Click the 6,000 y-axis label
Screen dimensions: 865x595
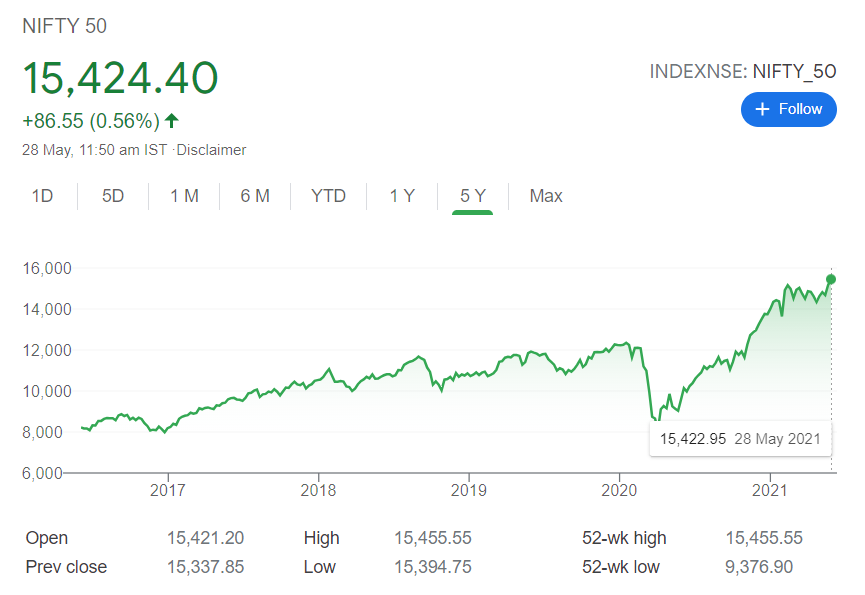click(x=42, y=473)
